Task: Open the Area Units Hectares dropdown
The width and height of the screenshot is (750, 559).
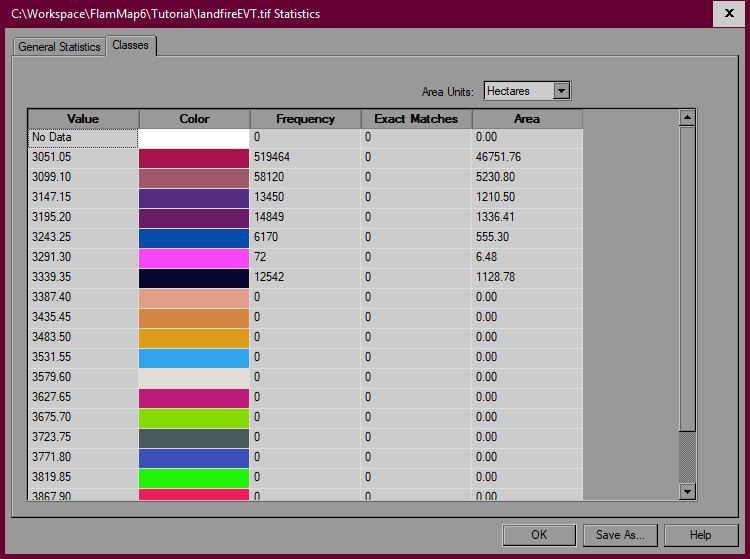Action: (562, 90)
